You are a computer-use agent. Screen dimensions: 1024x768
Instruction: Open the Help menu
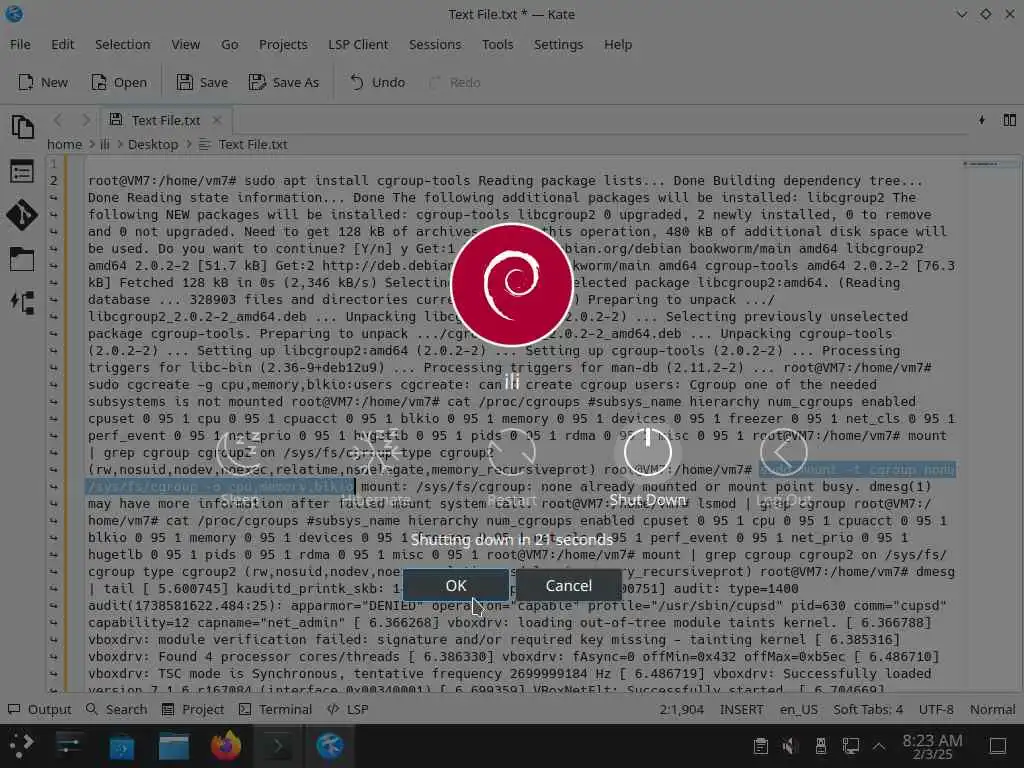click(x=618, y=44)
